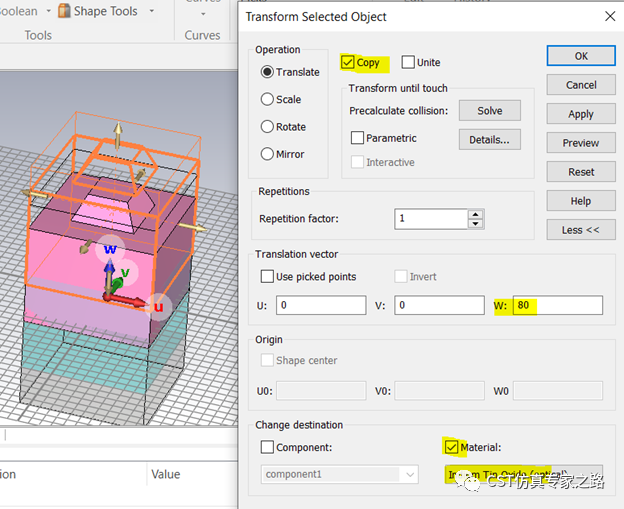Open the Curves dropdown arrow
This screenshot has width=624, height=509.
pos(203,14)
